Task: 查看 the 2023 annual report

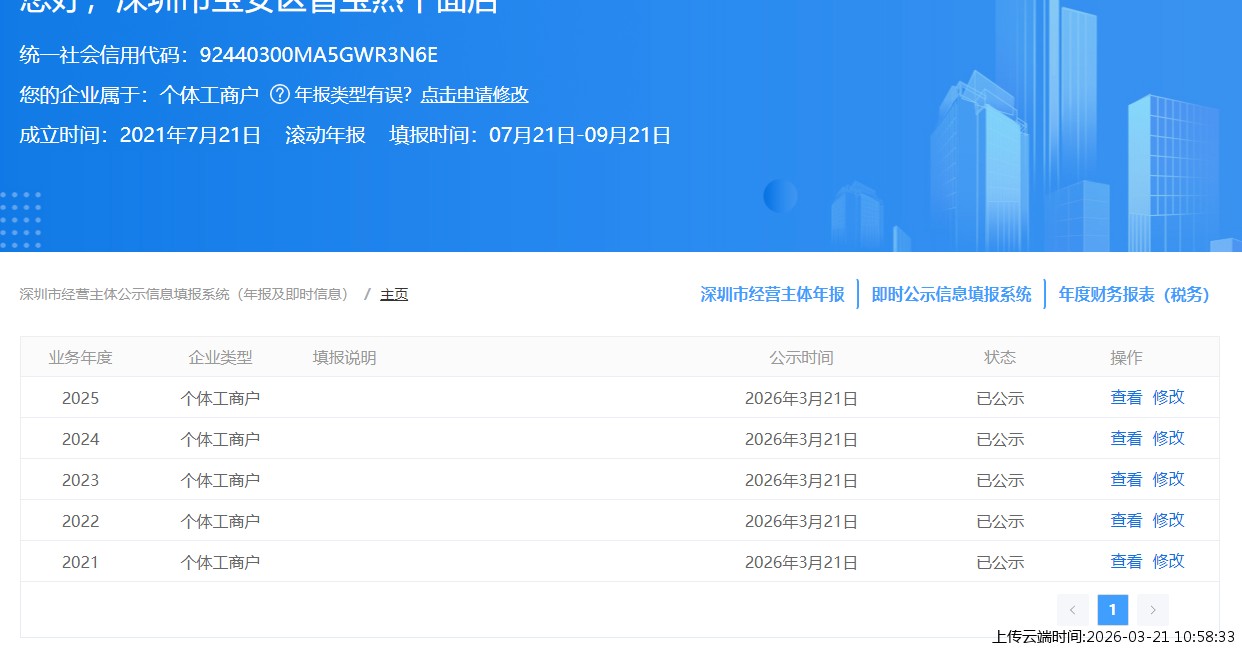Action: (x=1126, y=479)
